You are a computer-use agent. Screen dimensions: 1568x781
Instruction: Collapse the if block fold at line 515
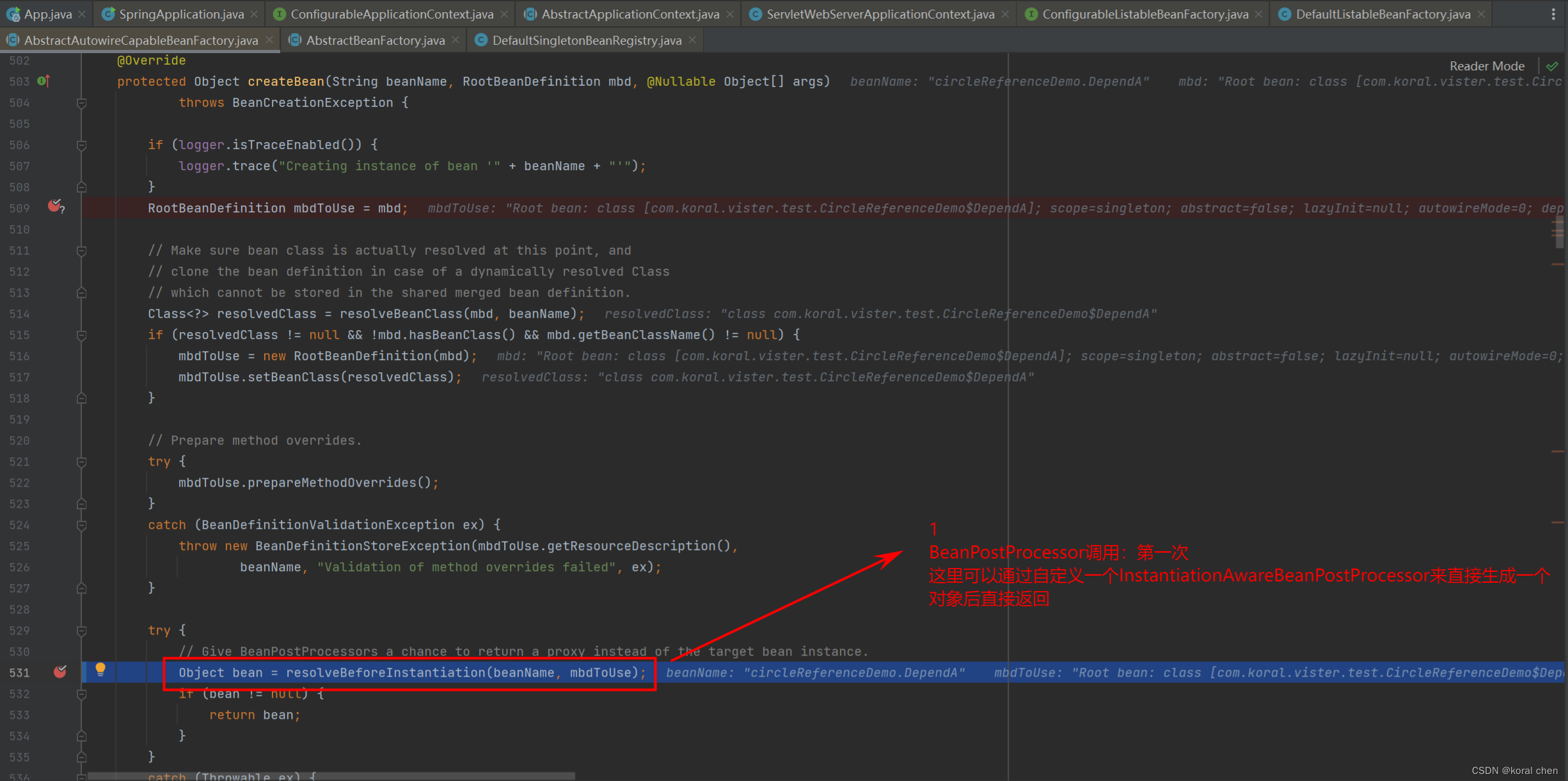pos(81,335)
